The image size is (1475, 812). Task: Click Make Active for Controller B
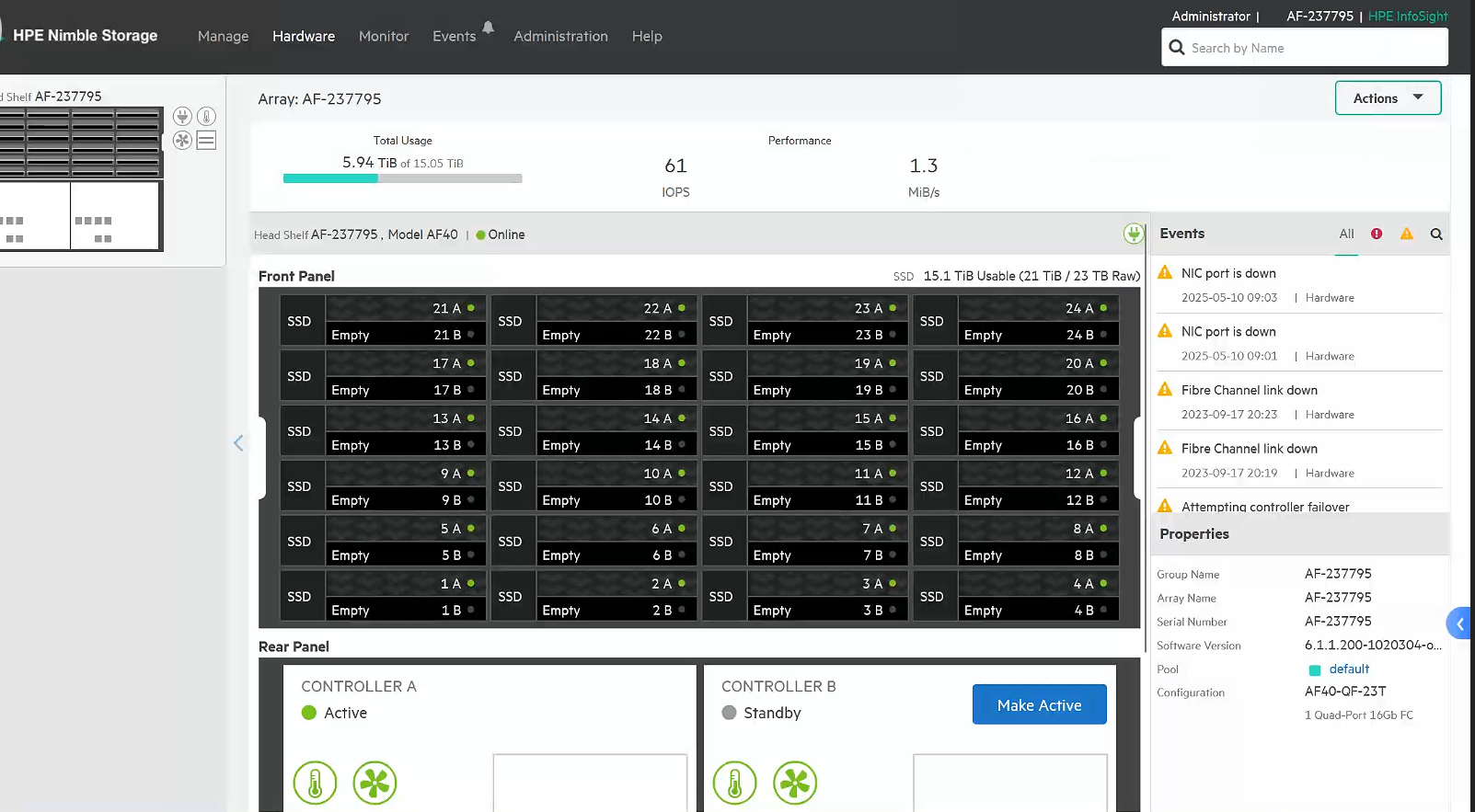click(1039, 705)
